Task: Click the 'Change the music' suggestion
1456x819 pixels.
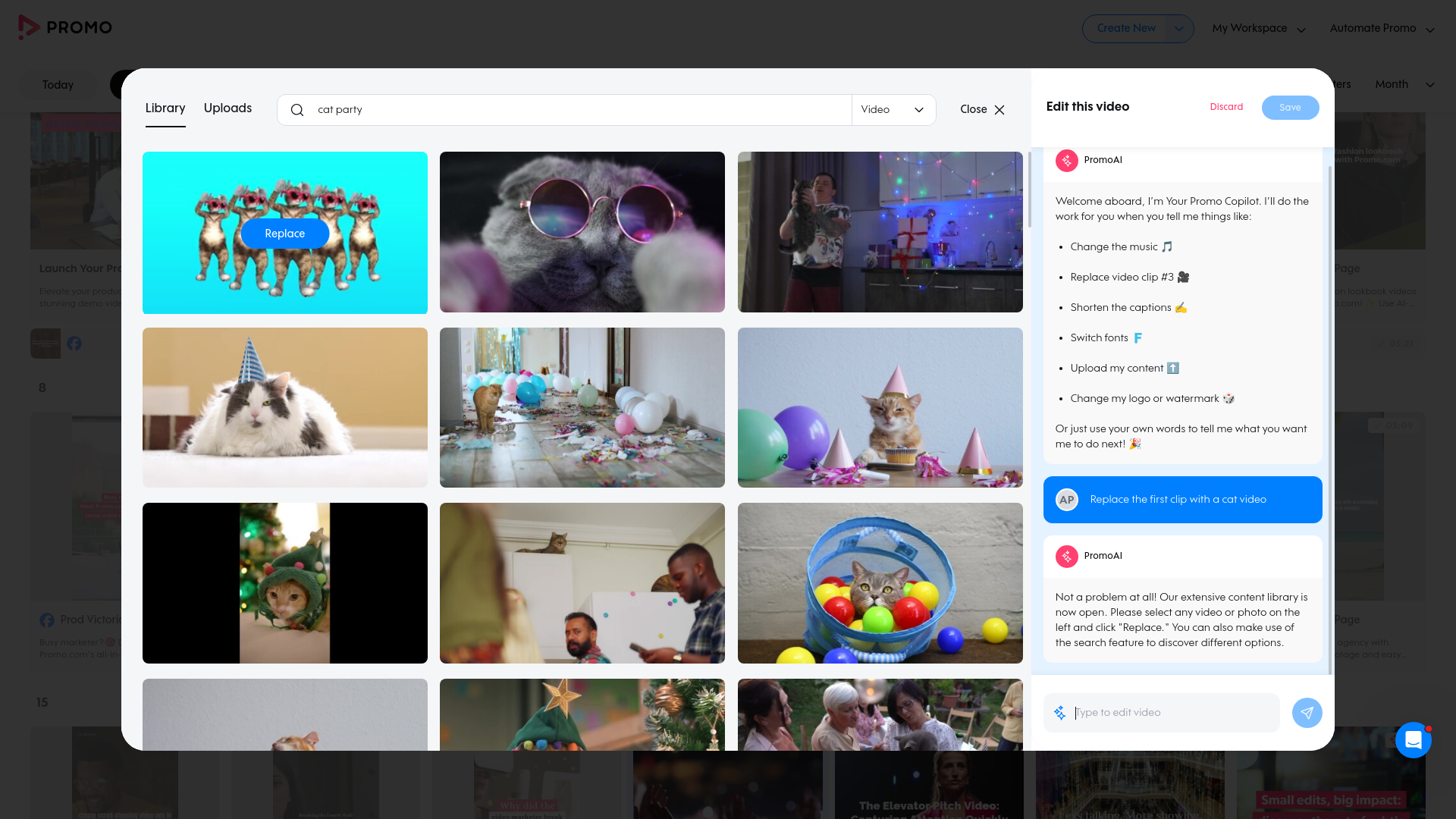Action: (x=1121, y=247)
